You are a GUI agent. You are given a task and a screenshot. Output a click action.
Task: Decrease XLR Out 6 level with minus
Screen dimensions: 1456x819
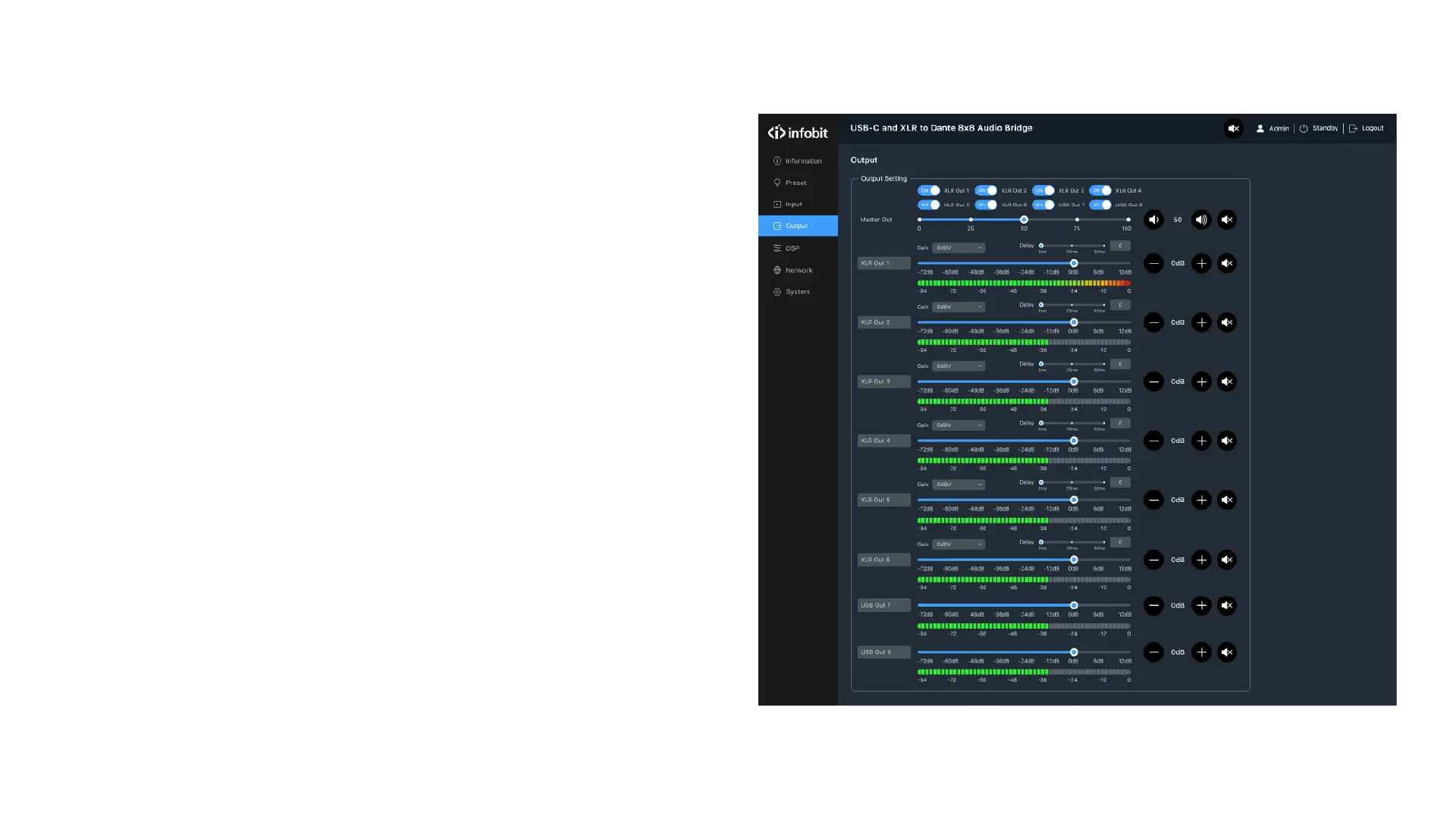tap(1153, 560)
